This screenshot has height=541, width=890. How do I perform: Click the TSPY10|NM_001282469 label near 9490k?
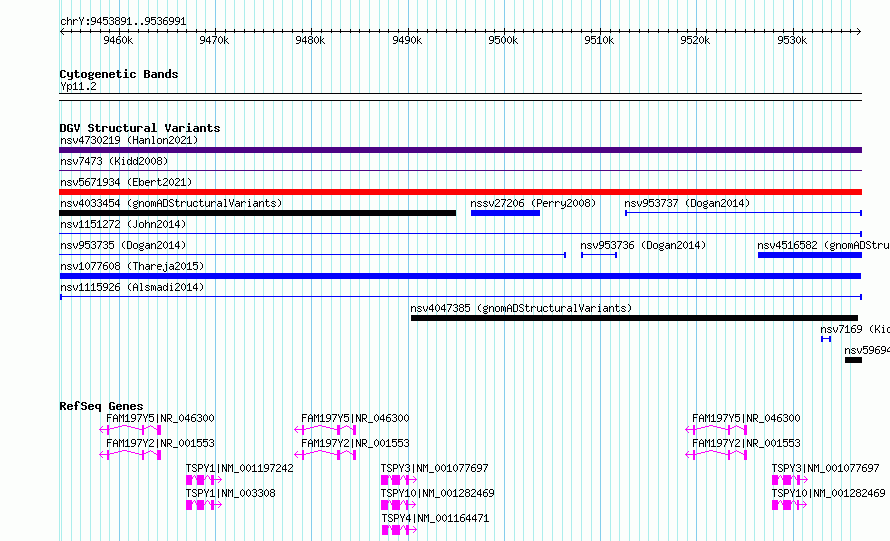437,493
